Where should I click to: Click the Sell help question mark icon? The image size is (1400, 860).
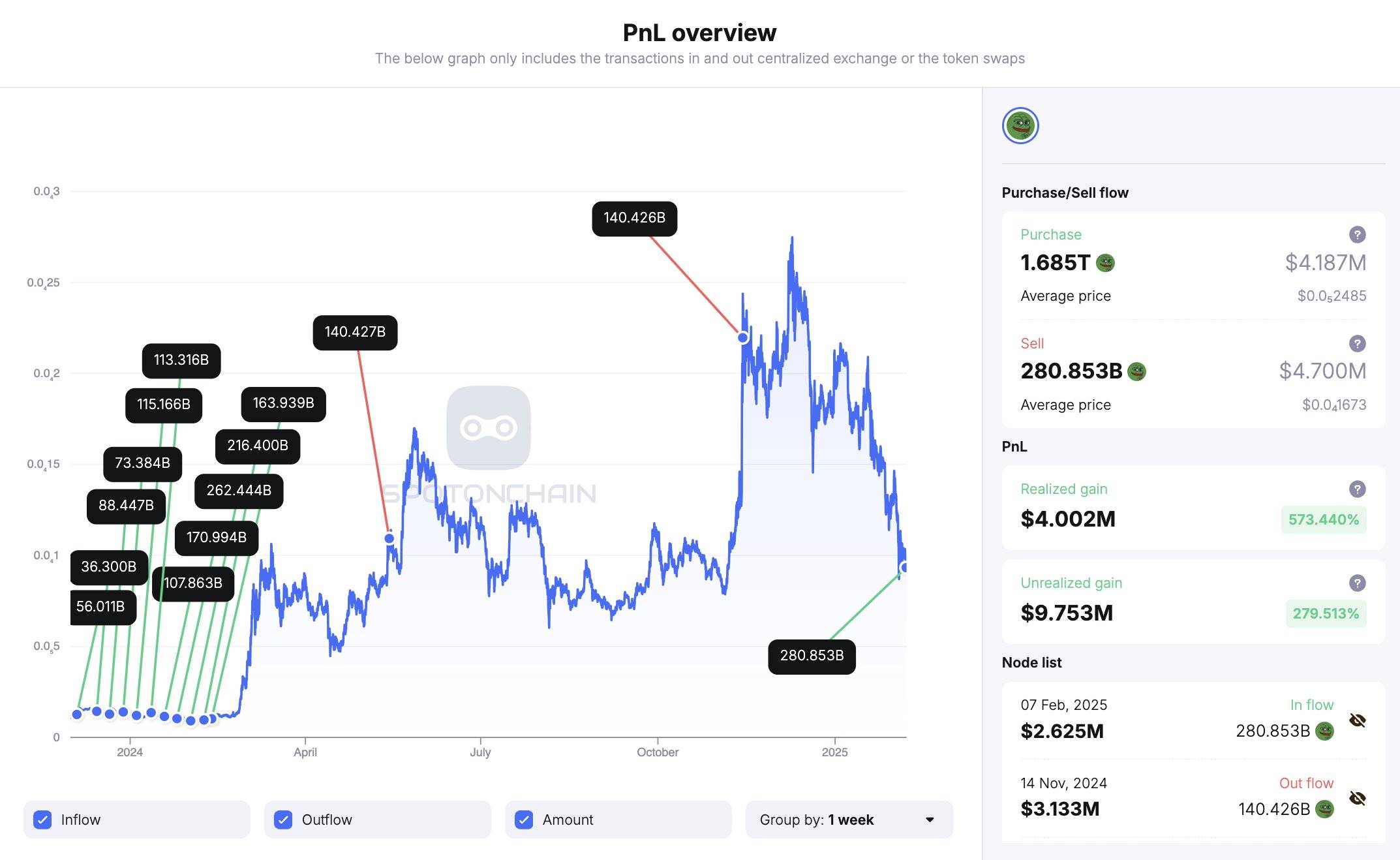(1357, 344)
